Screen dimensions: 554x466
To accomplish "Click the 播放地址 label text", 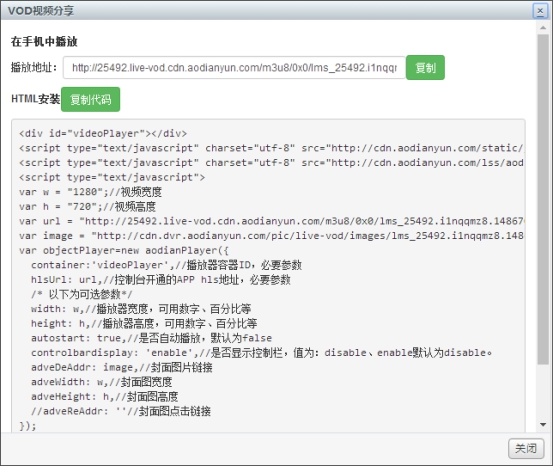I will coord(34,67).
